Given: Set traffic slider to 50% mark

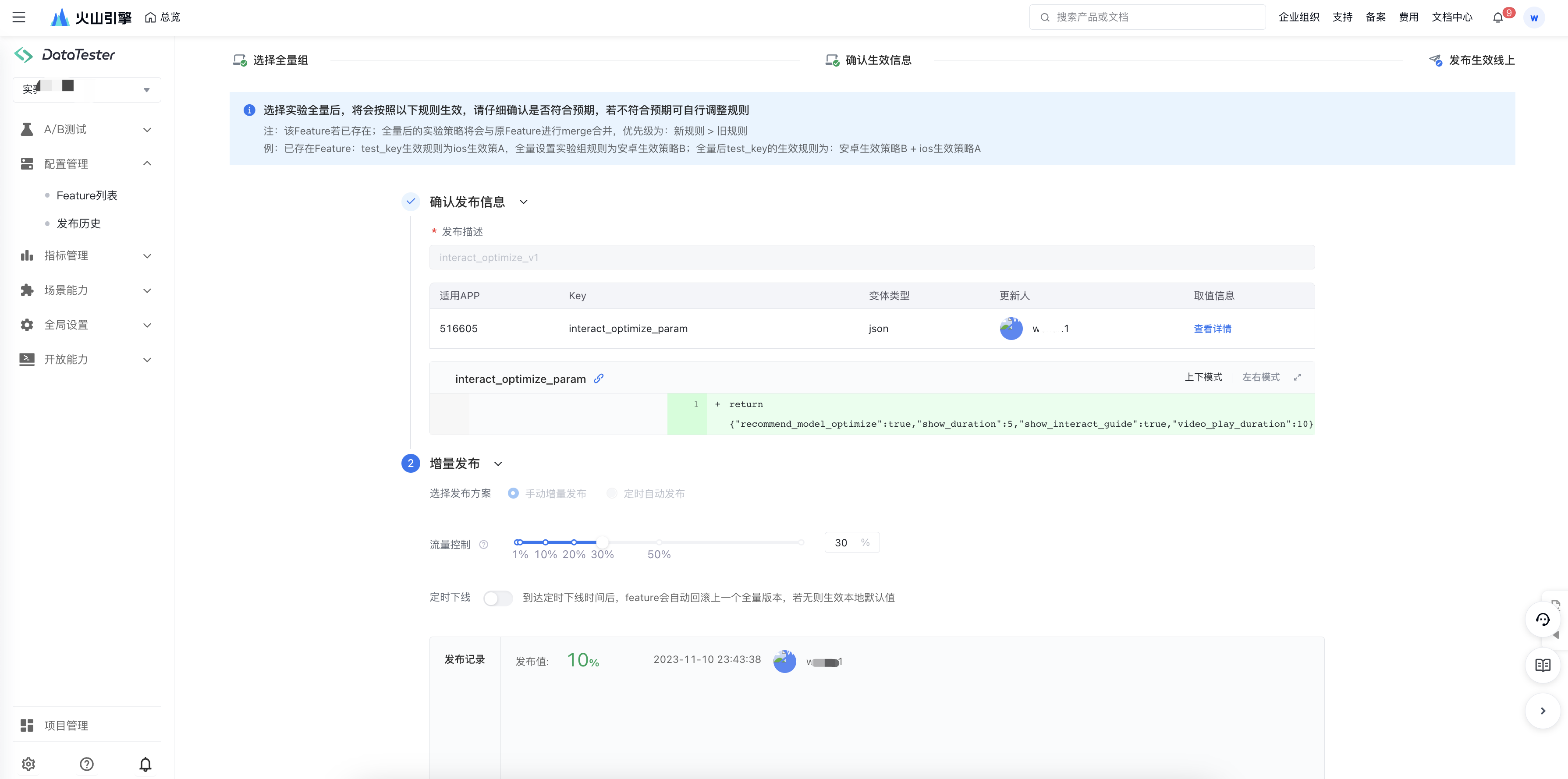Looking at the screenshot, I should [x=659, y=542].
